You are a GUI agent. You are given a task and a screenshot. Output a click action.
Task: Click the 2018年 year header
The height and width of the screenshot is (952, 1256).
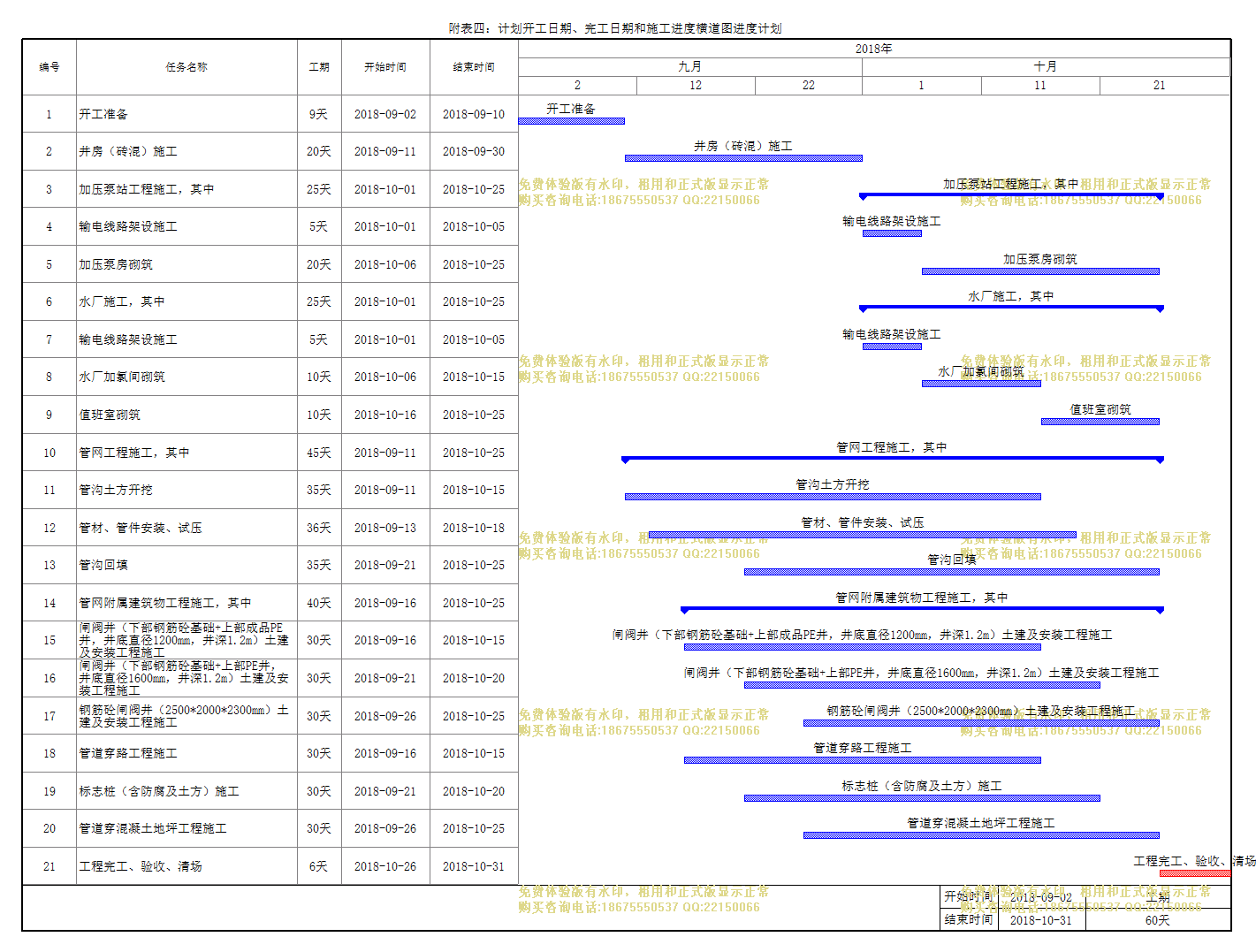(873, 49)
